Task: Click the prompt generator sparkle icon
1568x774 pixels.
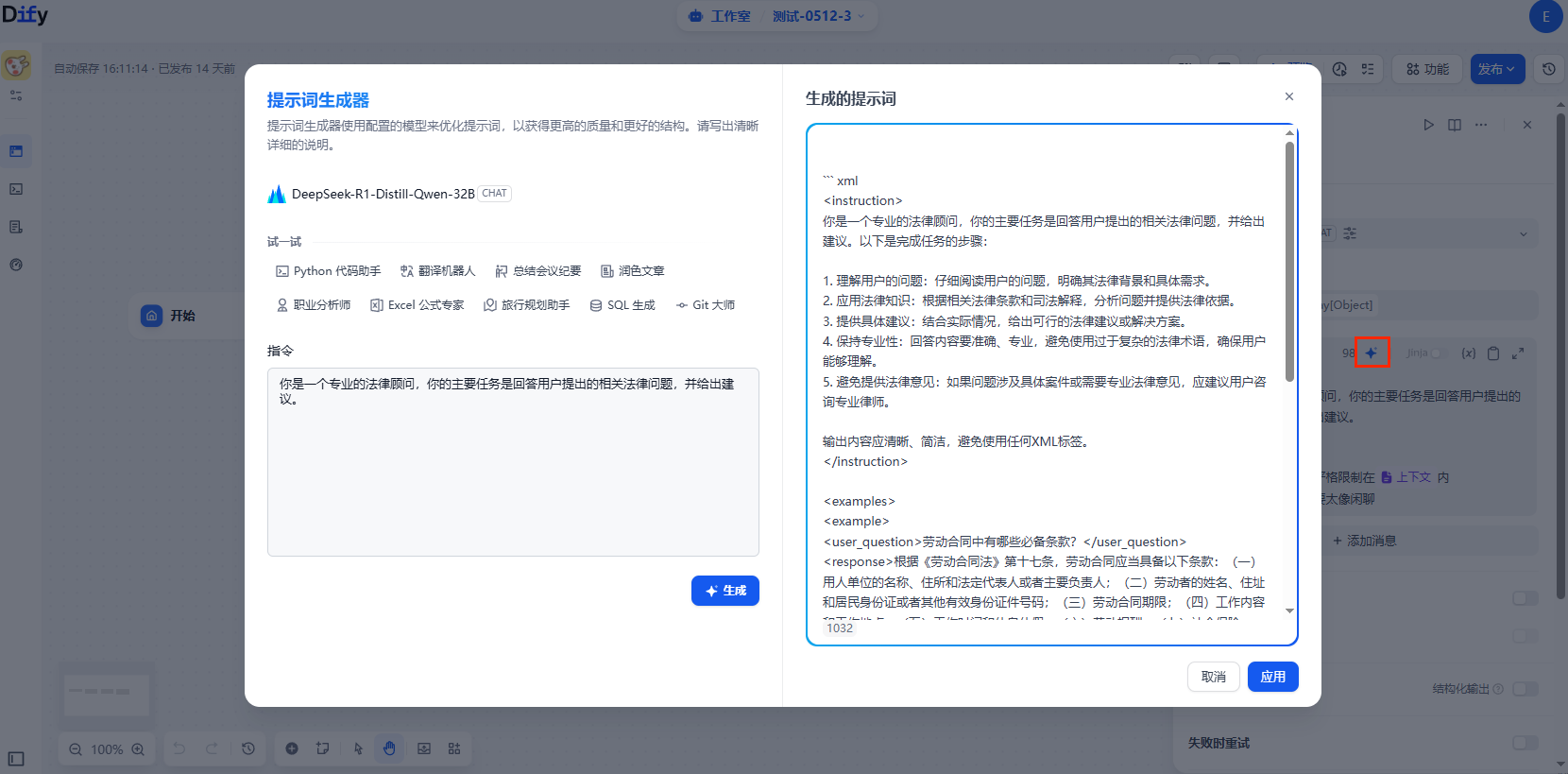Action: [x=1372, y=353]
